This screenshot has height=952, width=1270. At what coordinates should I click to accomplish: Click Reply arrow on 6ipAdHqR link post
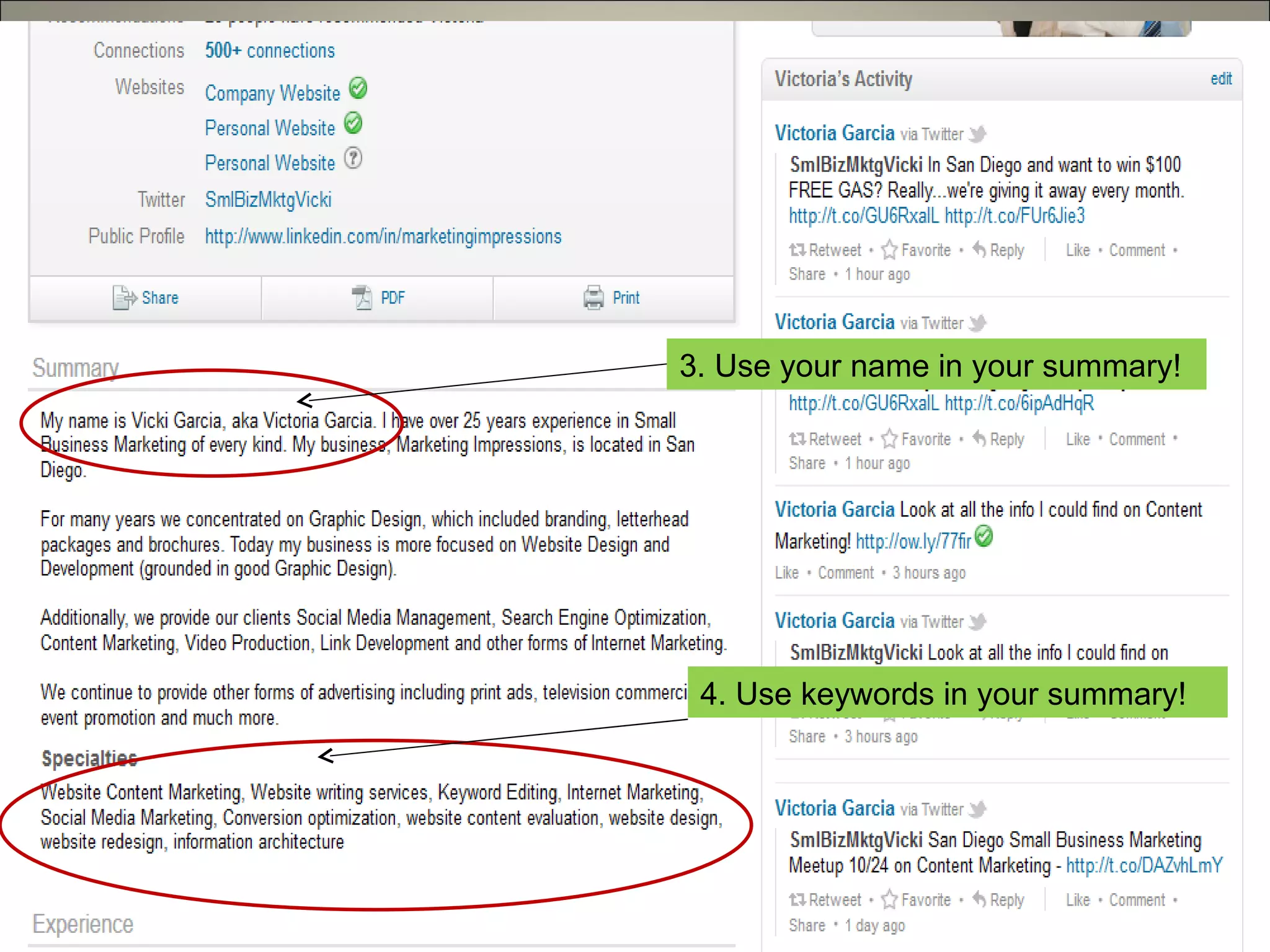coord(979,438)
